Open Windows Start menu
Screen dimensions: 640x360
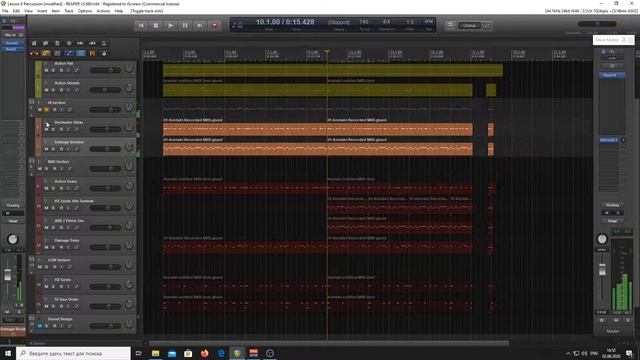(8, 353)
